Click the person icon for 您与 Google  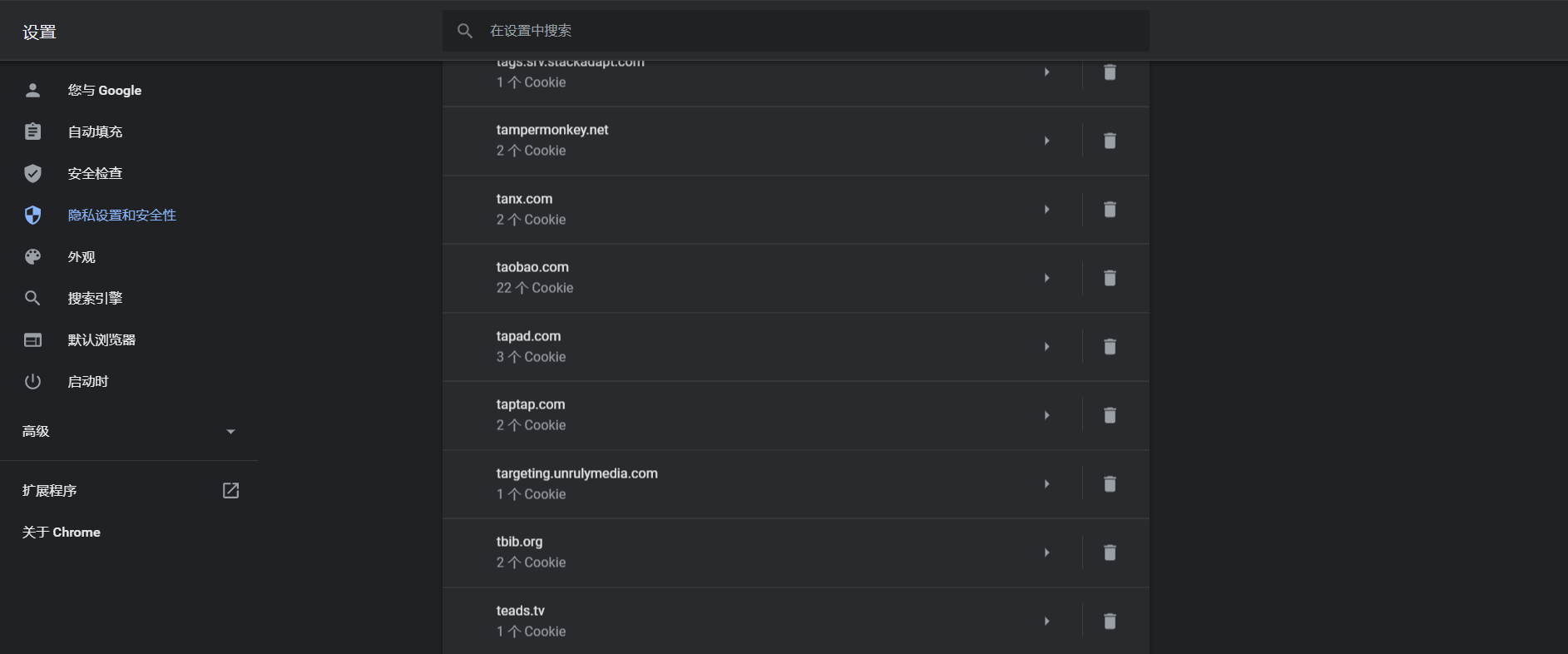32,90
